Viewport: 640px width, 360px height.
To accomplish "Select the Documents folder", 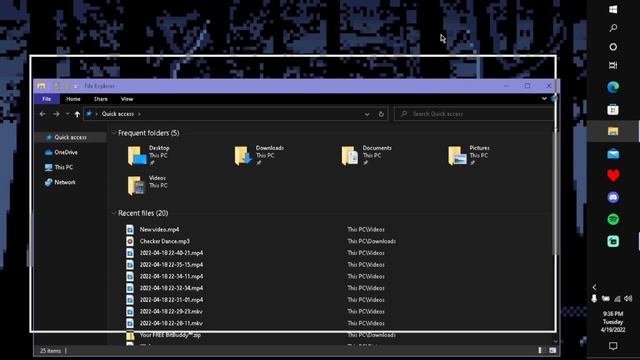I will [x=367, y=155].
